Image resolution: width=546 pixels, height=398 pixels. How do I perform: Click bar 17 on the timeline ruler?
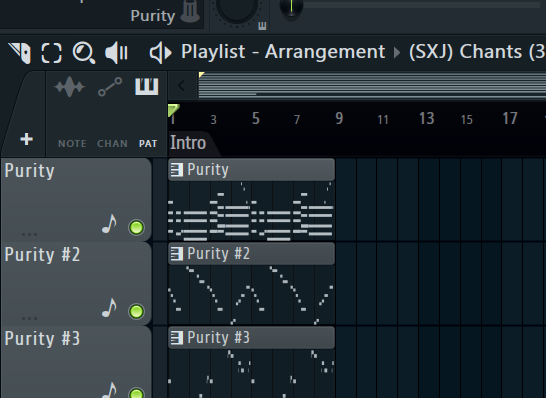pyautogui.click(x=510, y=119)
